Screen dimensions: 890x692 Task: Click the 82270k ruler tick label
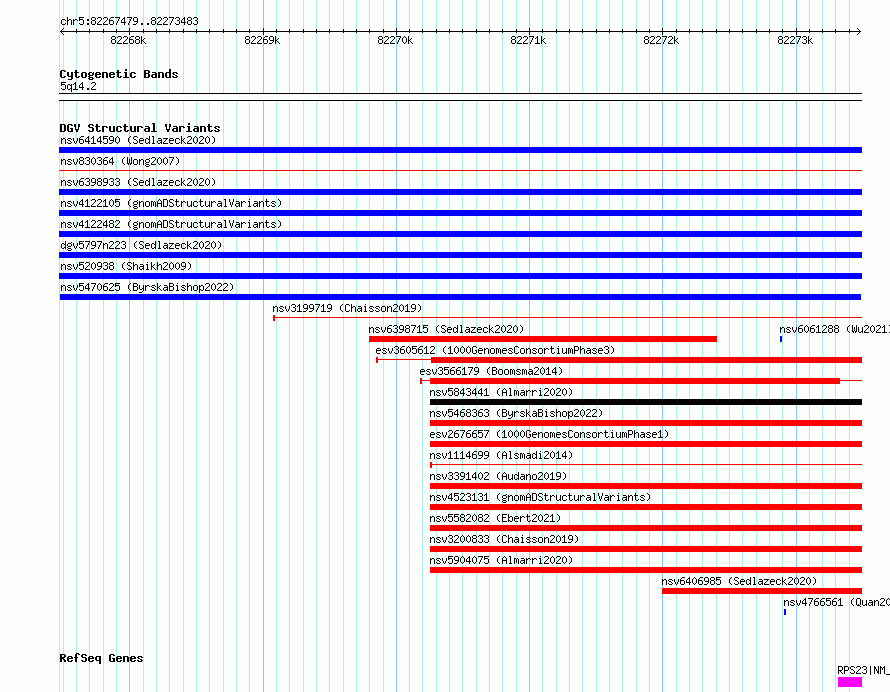coord(395,40)
